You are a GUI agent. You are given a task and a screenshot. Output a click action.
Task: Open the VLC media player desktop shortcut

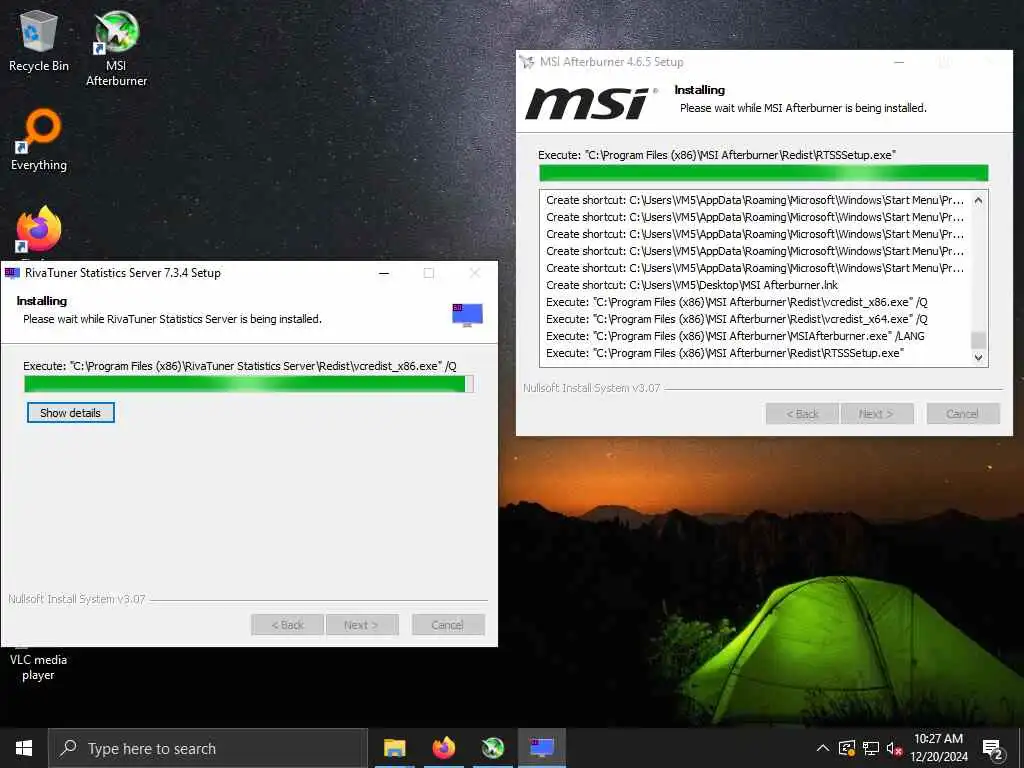[x=39, y=665]
